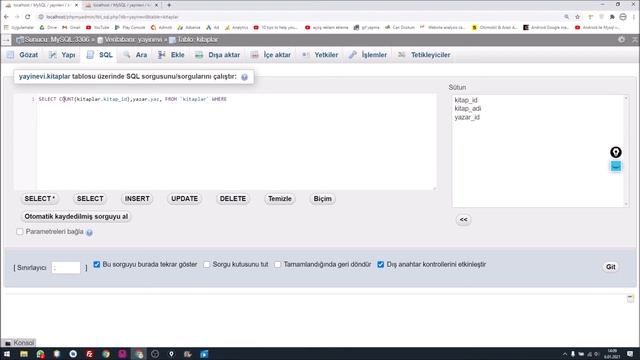Select the SQL tab
The height and width of the screenshot is (360, 640).
pyautogui.click(x=100, y=55)
